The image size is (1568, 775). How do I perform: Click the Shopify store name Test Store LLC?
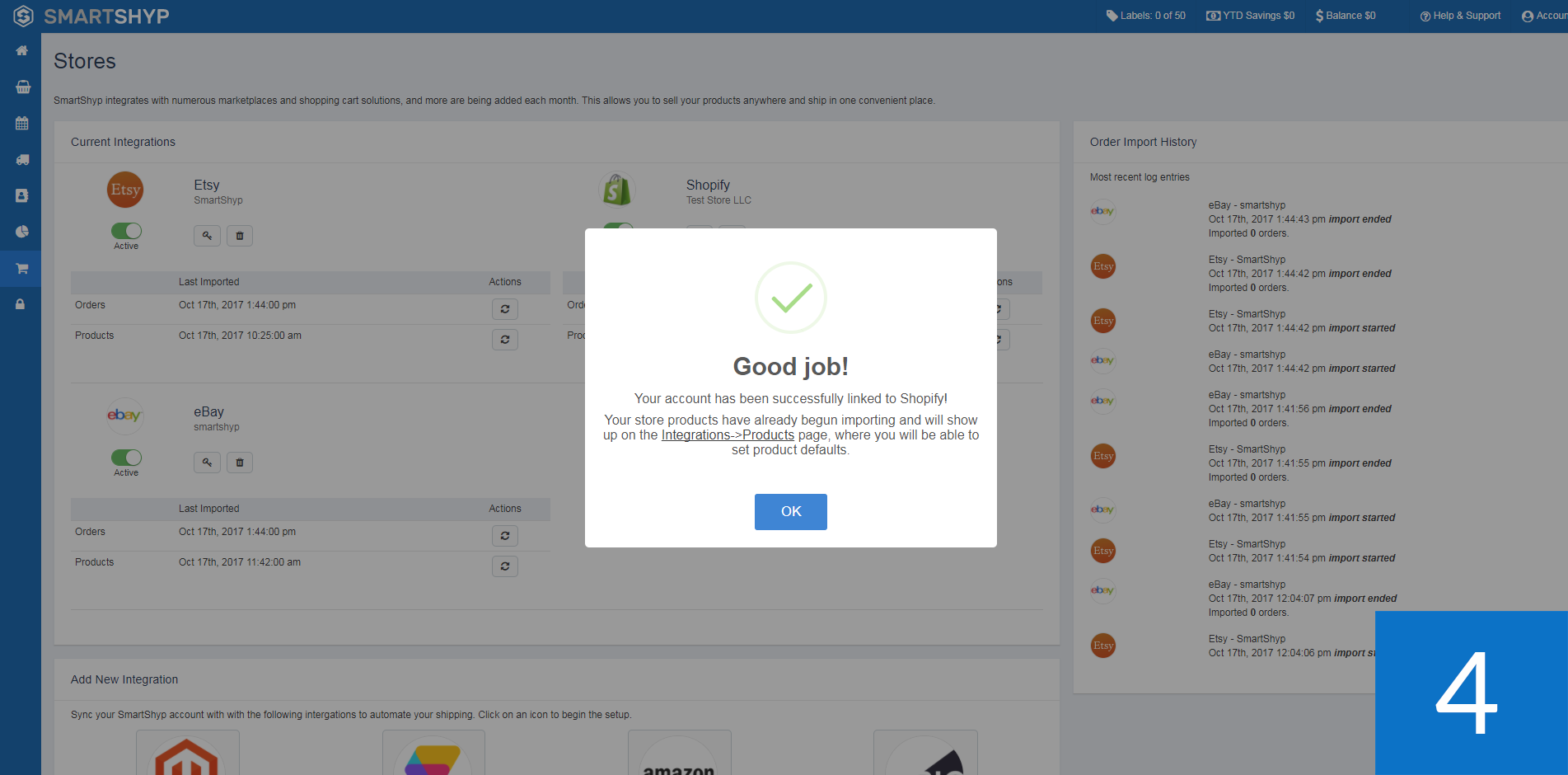click(x=718, y=200)
